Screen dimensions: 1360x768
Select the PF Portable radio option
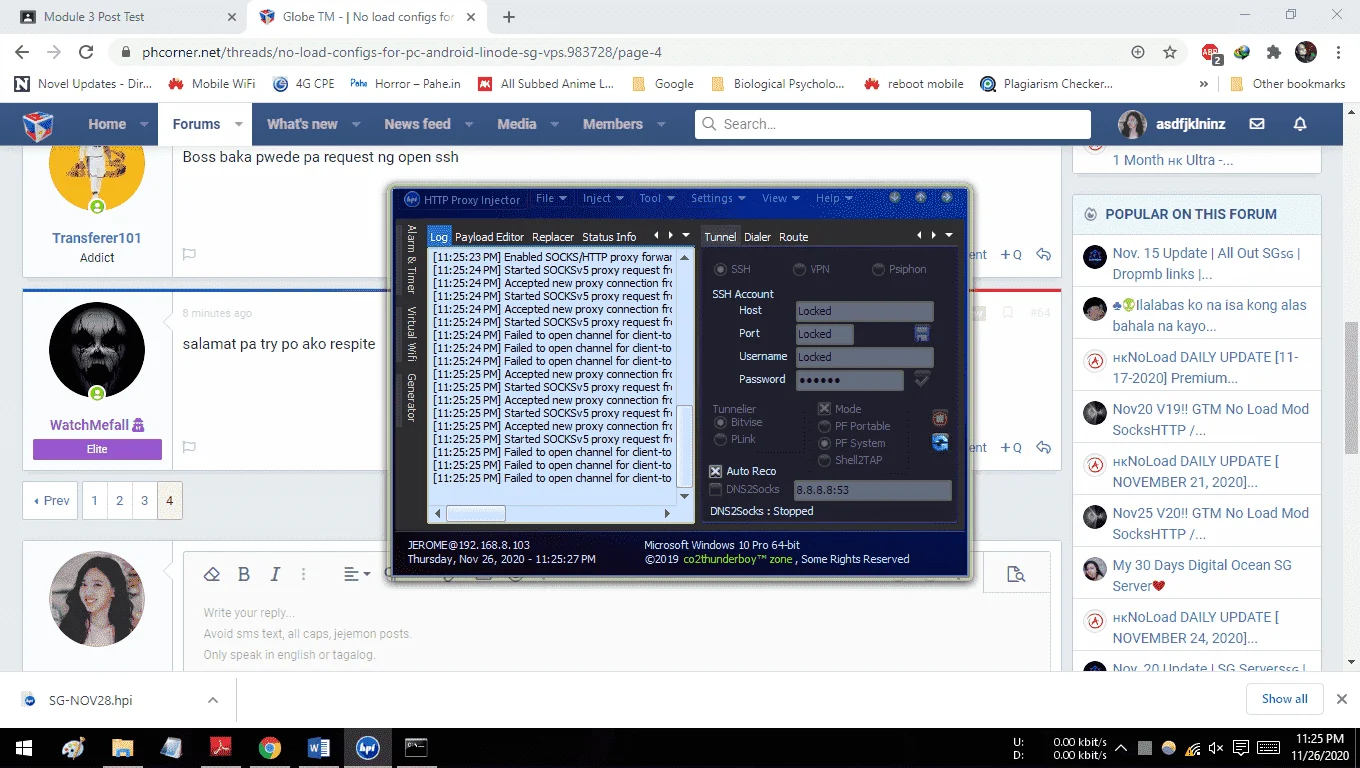(825, 426)
